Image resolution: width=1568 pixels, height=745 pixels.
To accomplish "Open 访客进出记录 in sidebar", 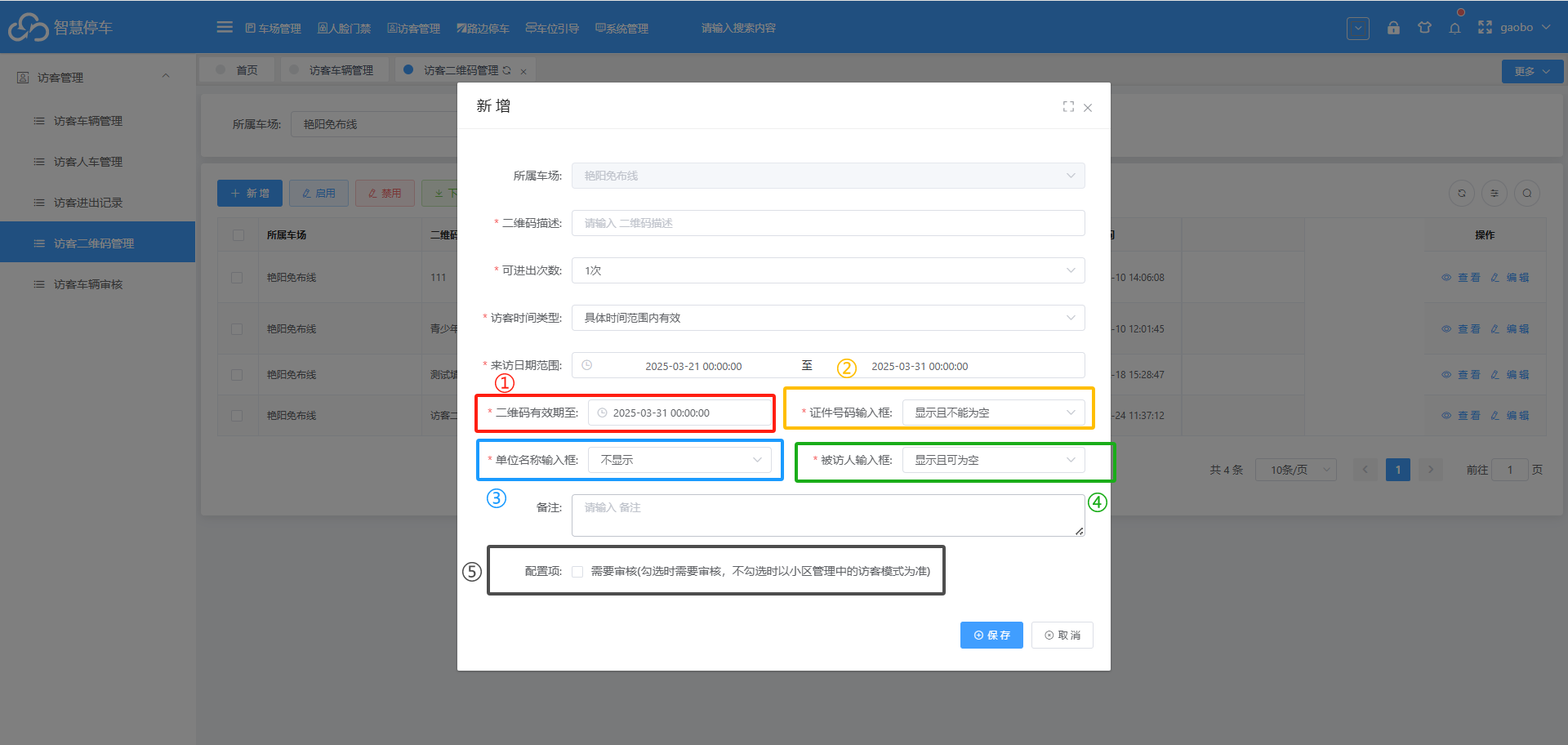I will point(88,203).
